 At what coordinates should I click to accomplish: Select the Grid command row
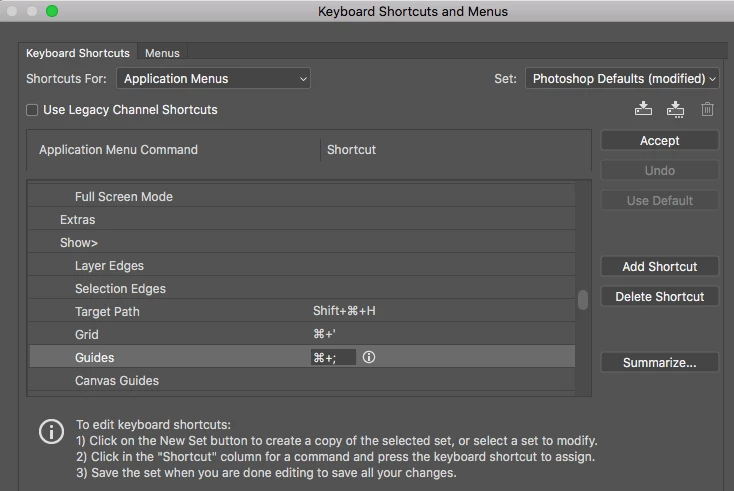(x=301, y=334)
